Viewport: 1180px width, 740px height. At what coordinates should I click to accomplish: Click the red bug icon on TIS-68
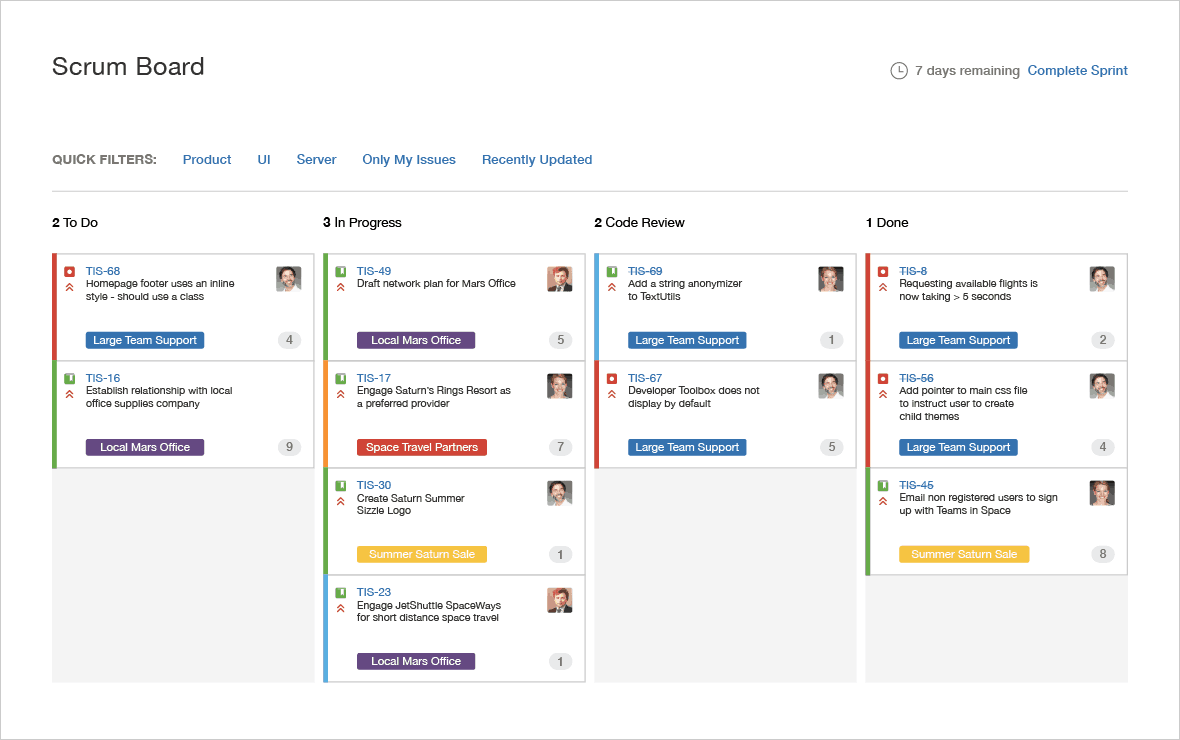(70, 272)
